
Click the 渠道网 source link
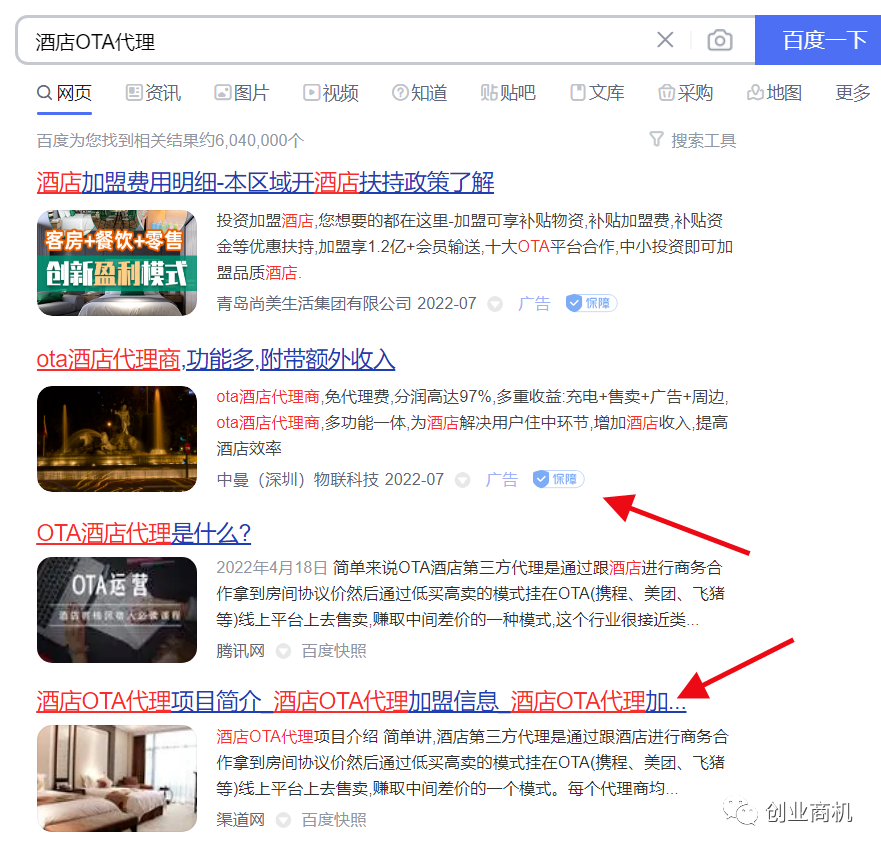[x=240, y=820]
